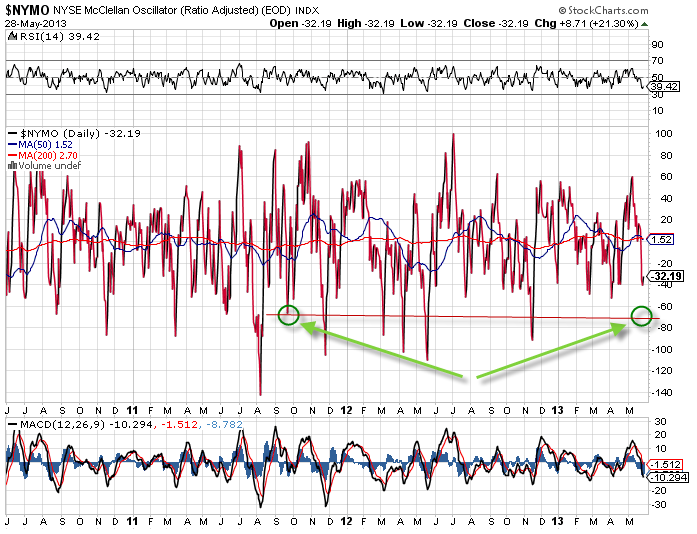Click the NYSE McClellan Oscillator title text
Screen dimensions: 697x534
coord(156,10)
